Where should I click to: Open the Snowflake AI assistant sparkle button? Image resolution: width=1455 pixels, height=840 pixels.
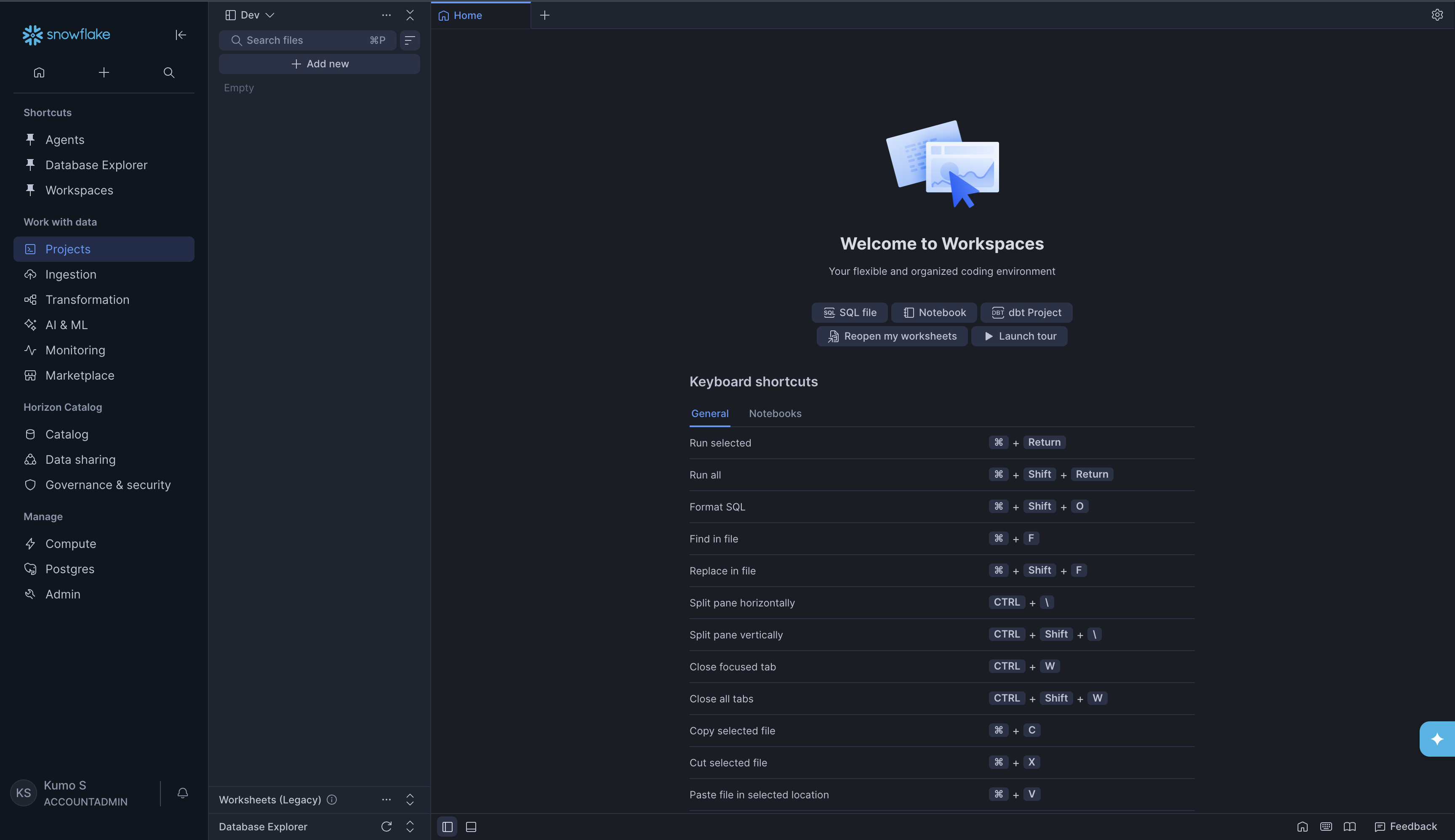pos(1436,739)
